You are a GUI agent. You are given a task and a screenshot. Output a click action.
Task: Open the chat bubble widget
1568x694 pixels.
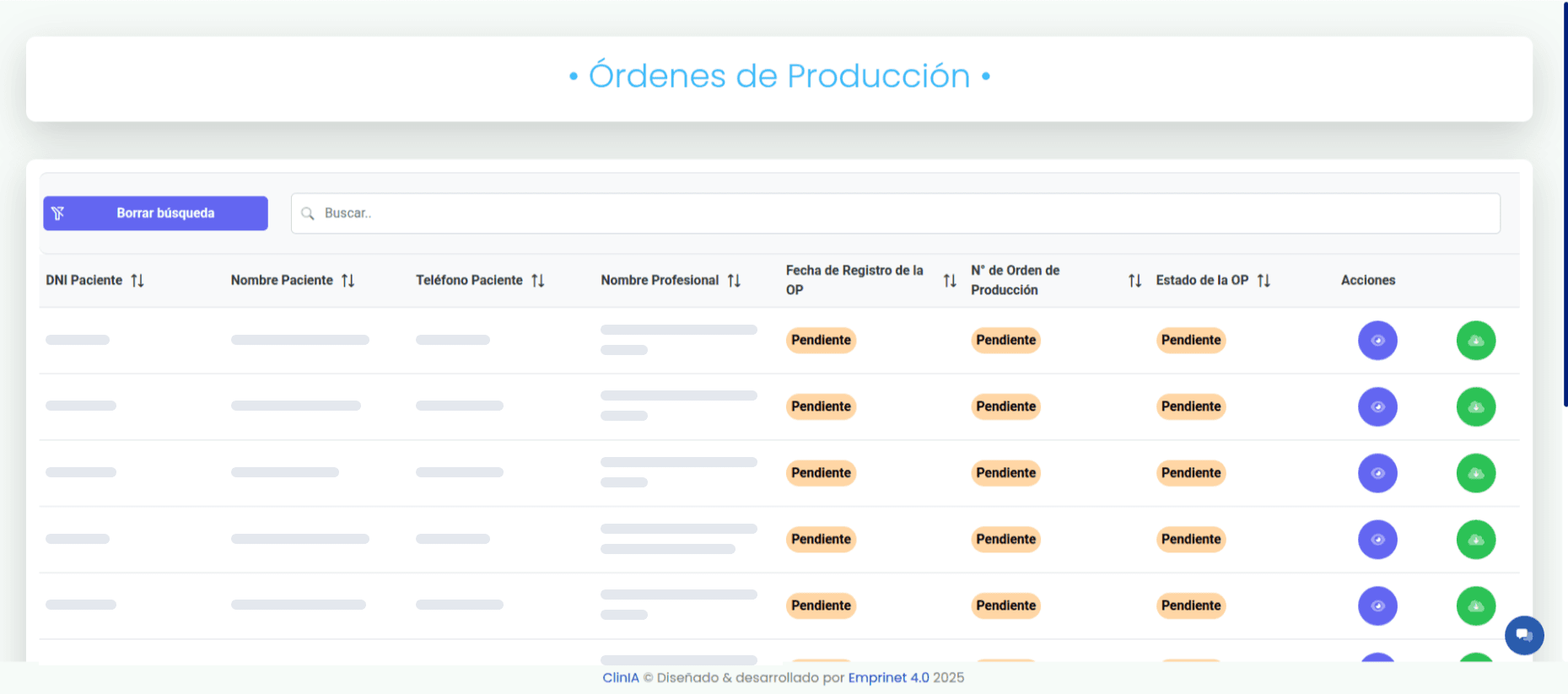tap(1524, 635)
